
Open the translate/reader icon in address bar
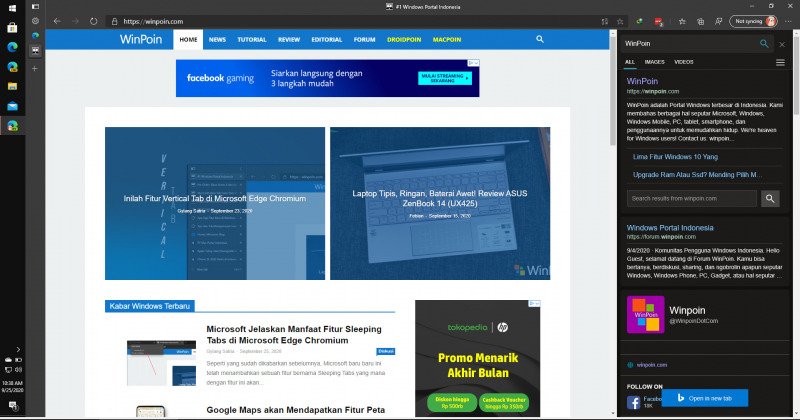[605, 21]
